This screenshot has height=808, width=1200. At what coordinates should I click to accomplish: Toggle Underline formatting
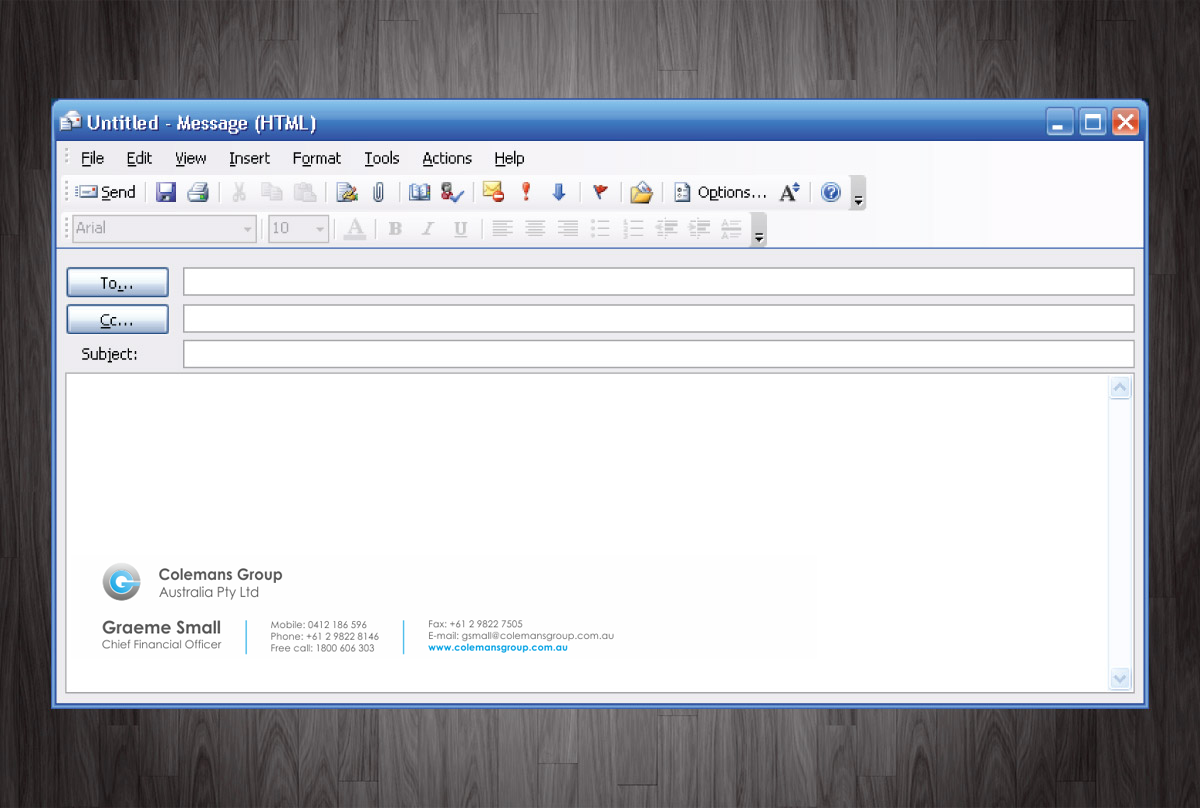(x=460, y=229)
